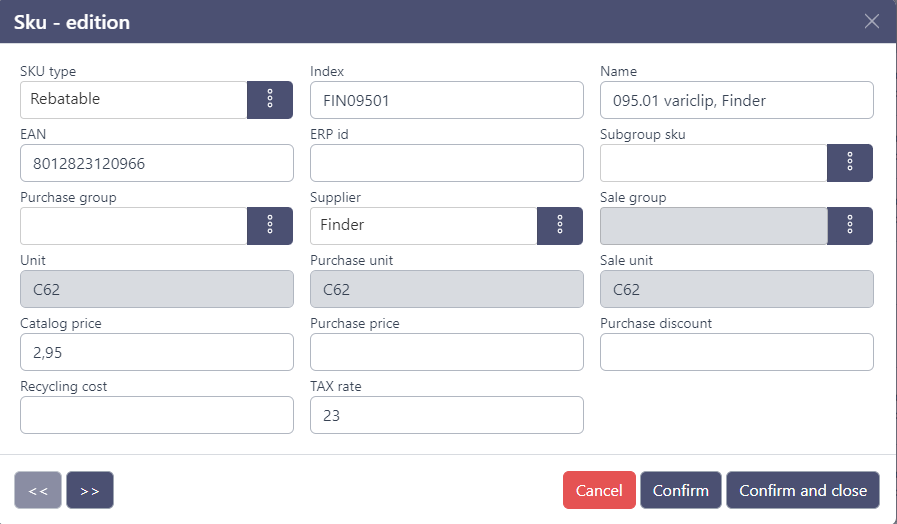This screenshot has width=897, height=524.
Task: Open Sale group three-dot picker
Action: 849,226
